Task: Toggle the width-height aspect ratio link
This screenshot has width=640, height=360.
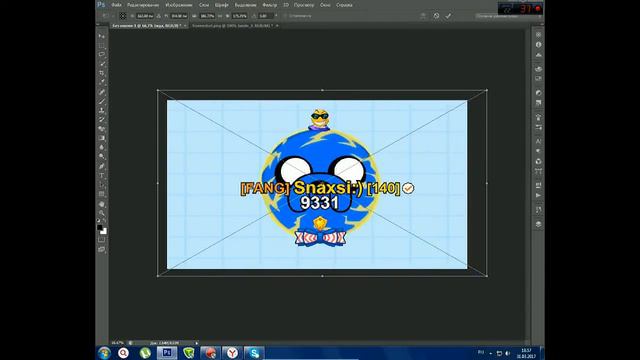Action: click(220, 16)
